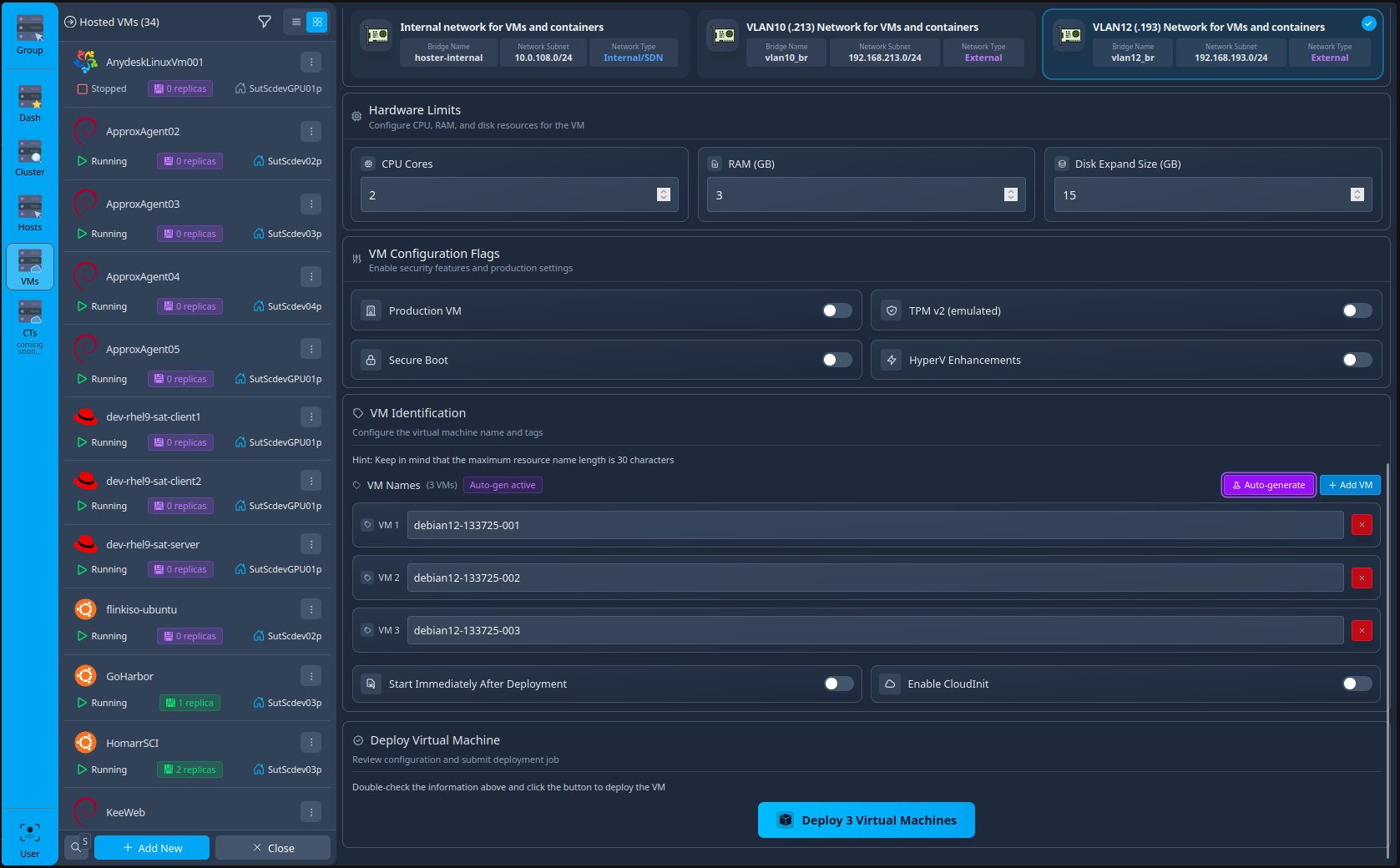The width and height of the screenshot is (1400, 868).
Task: Switch the VM list to list view
Action: pyautogui.click(x=296, y=22)
